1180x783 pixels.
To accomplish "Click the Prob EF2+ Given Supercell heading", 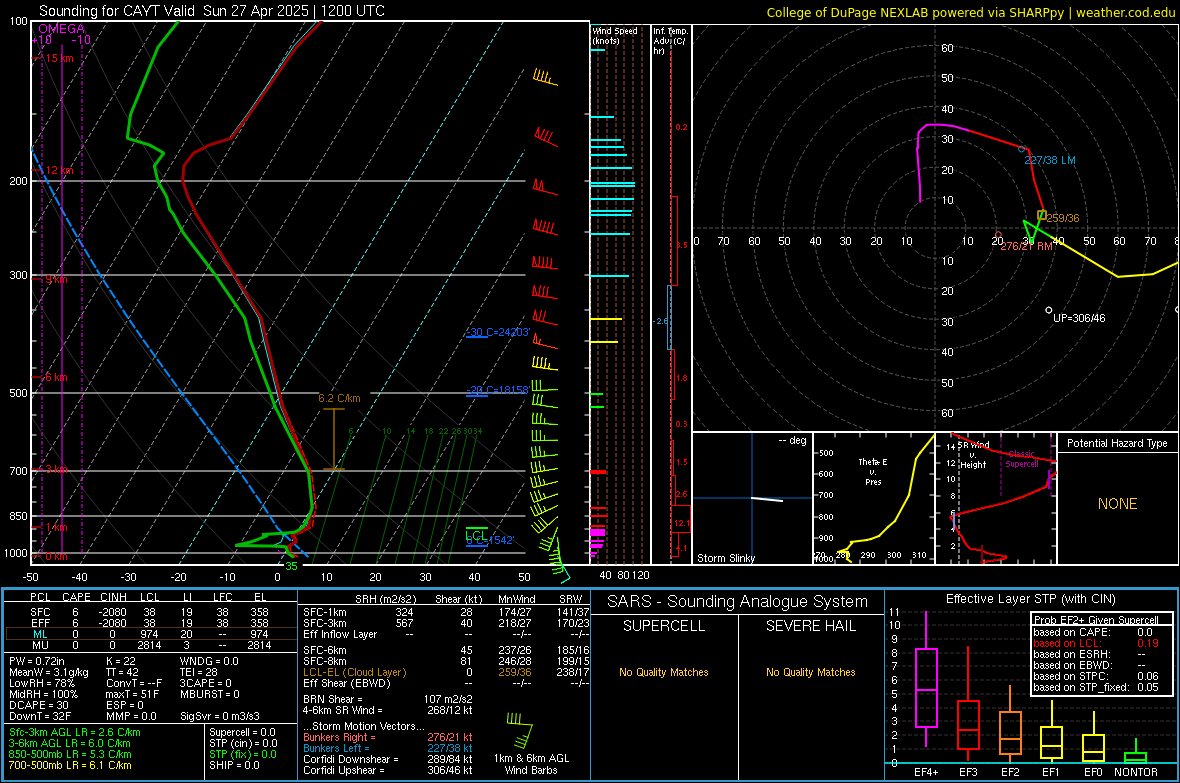I will coord(1096,620).
